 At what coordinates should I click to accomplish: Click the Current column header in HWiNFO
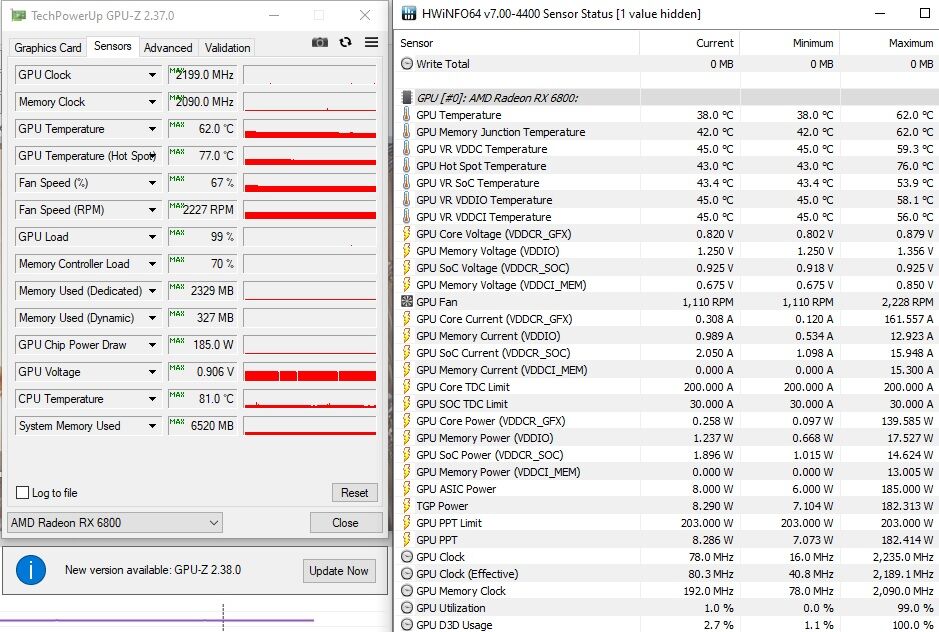[x=689, y=43]
